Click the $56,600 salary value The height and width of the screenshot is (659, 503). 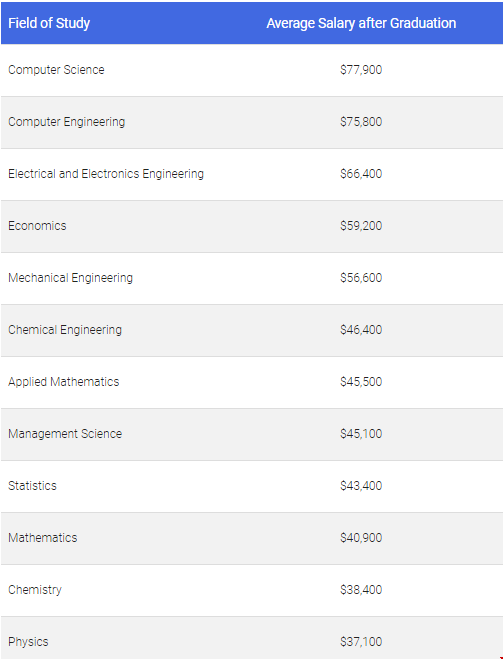click(361, 278)
